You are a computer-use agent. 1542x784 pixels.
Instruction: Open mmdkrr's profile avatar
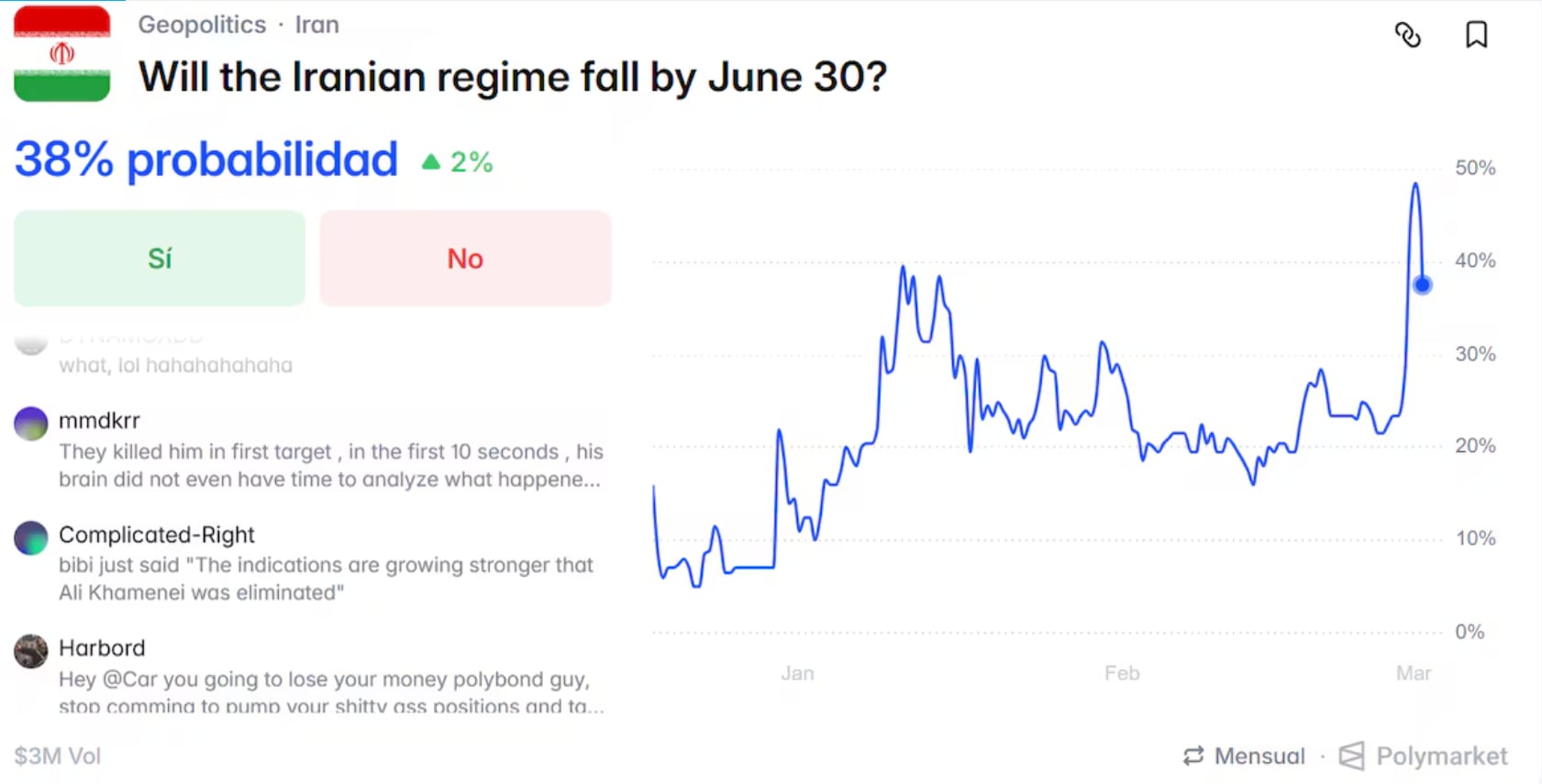click(x=31, y=424)
